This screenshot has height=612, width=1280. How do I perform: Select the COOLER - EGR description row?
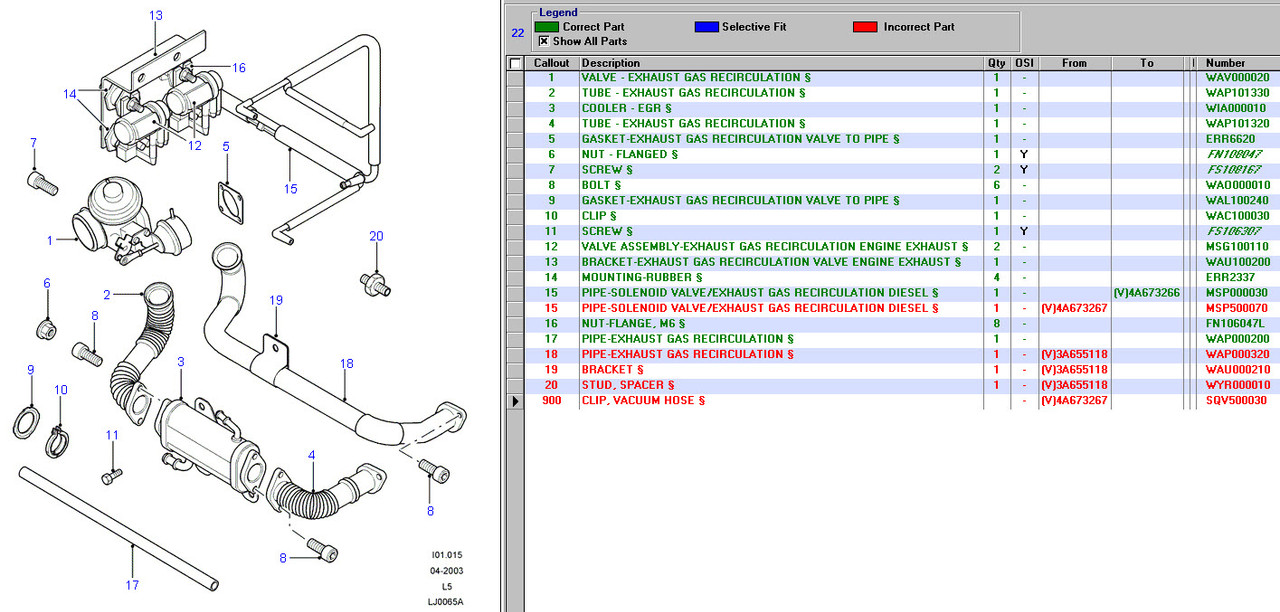point(626,108)
